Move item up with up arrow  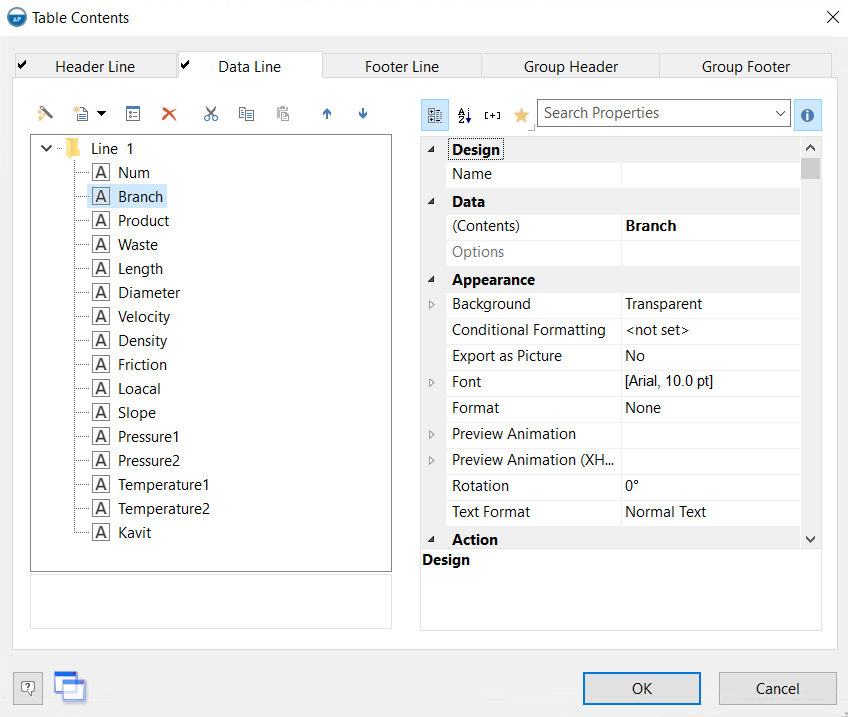tap(327, 114)
